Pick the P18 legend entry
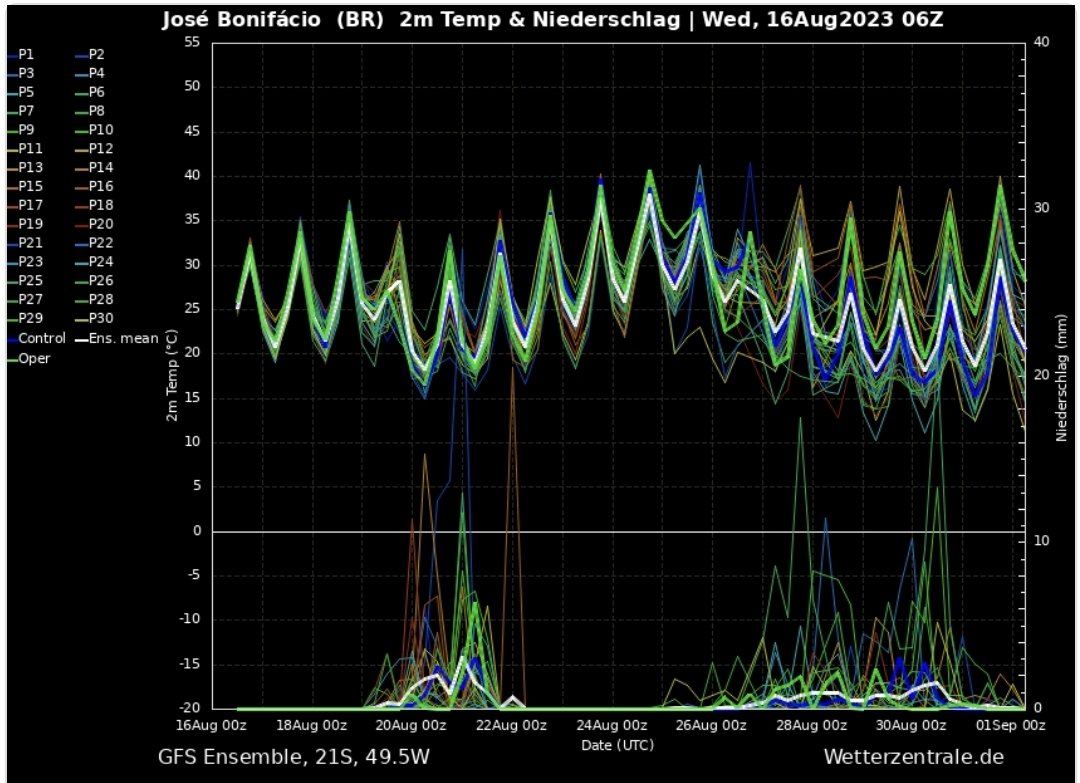The width and height of the screenshot is (1080, 783). pyautogui.click(x=94, y=205)
